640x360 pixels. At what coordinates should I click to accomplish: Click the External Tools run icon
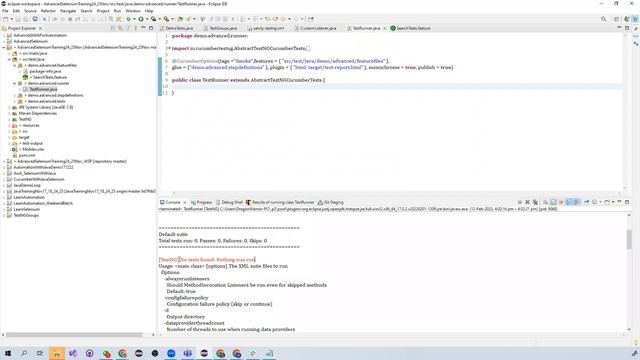click(166, 19)
